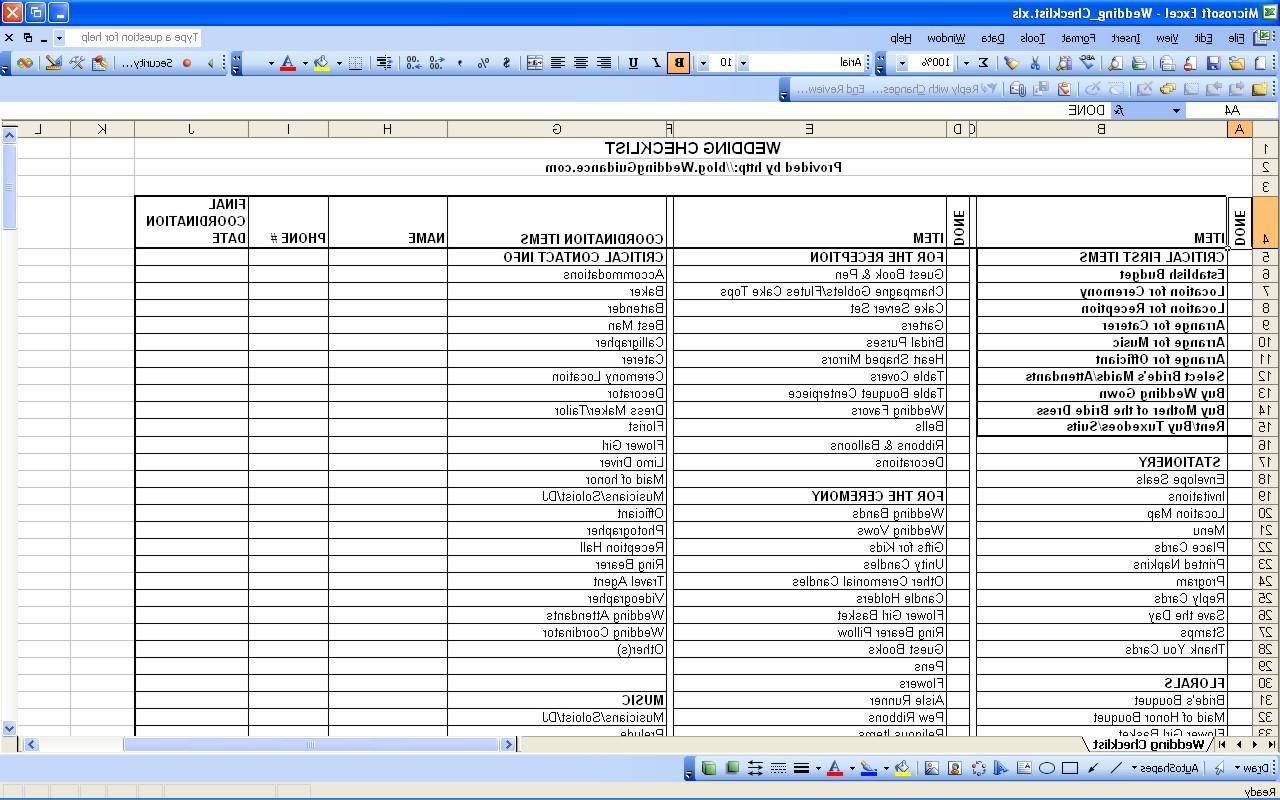Click the Fill Color bucket on the Formatting toolbar

[321, 63]
